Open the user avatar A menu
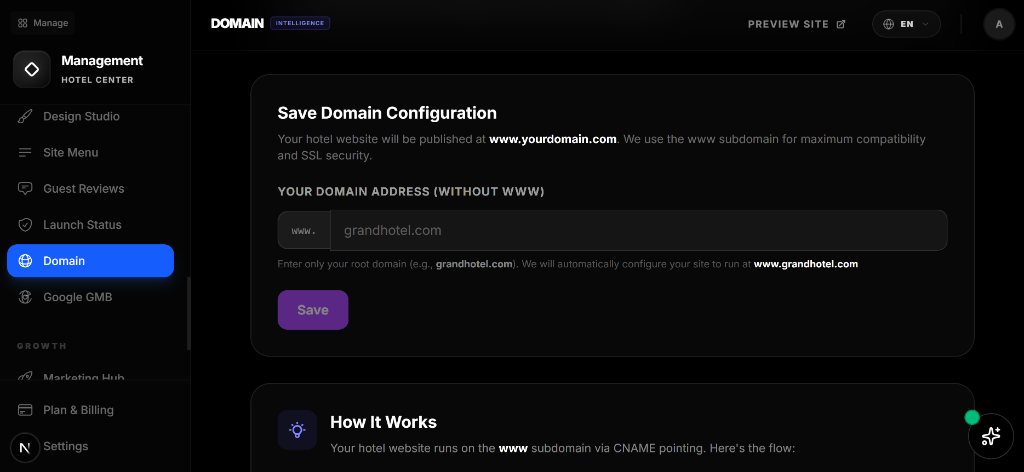1024x472 pixels. pyautogui.click(x=999, y=24)
